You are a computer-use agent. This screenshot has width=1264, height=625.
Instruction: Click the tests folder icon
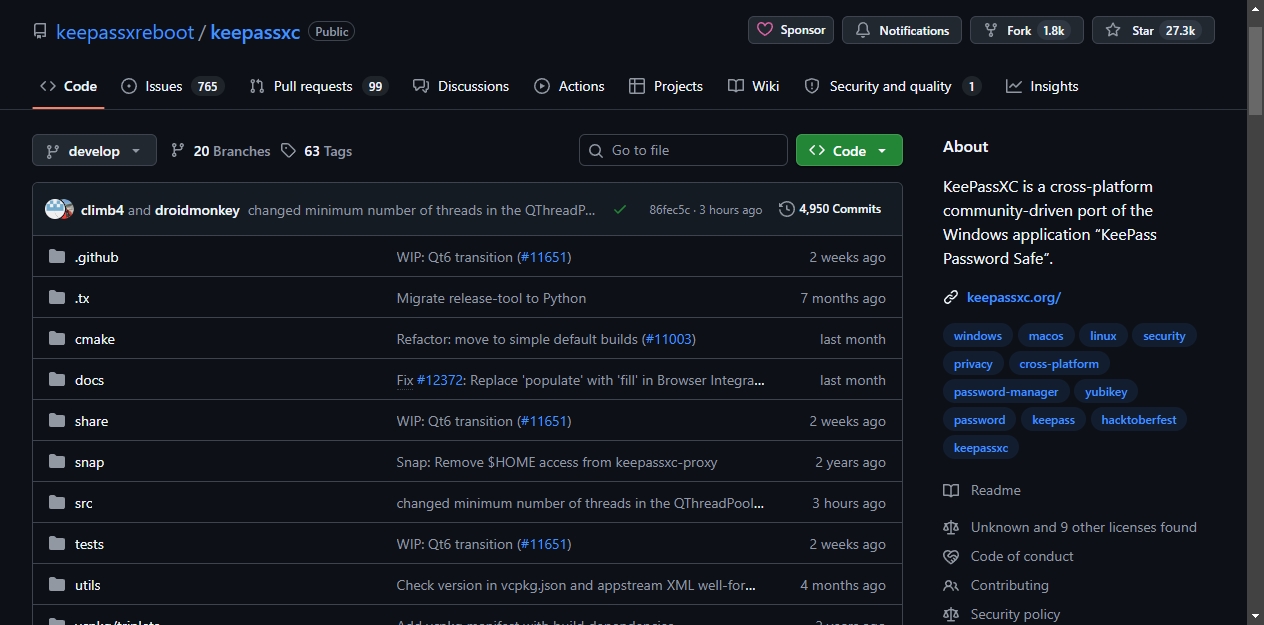click(x=57, y=544)
